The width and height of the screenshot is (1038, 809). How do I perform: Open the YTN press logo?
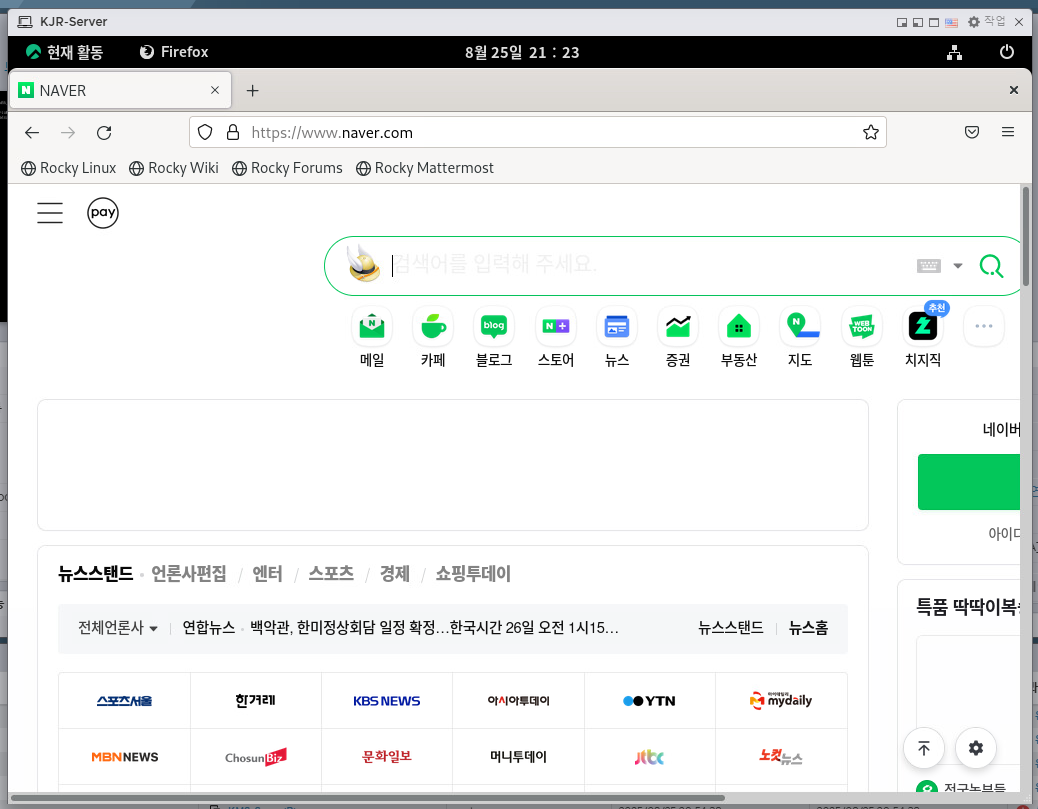649,700
